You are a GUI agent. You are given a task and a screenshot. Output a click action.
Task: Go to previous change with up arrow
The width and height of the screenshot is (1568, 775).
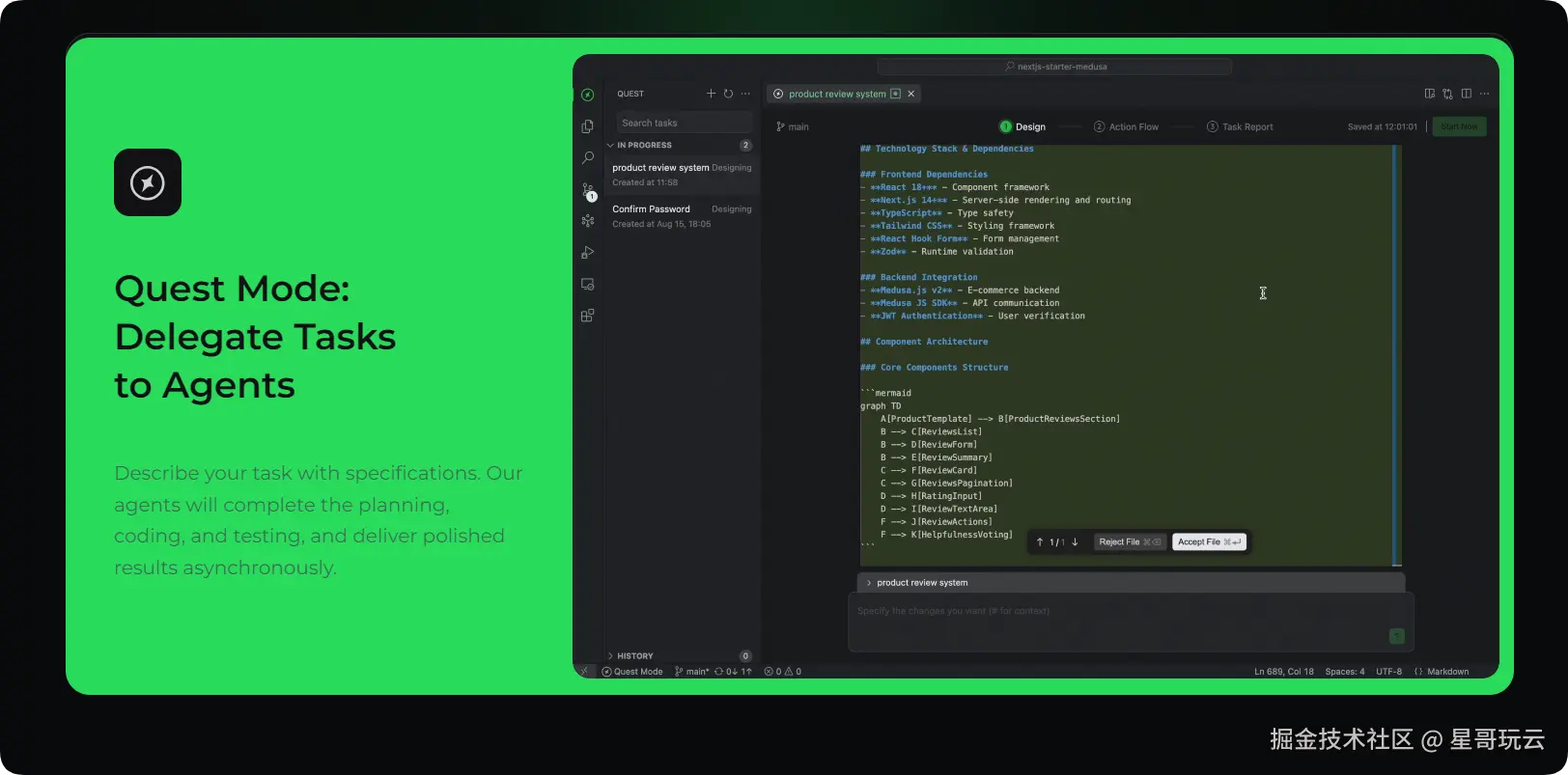1040,542
